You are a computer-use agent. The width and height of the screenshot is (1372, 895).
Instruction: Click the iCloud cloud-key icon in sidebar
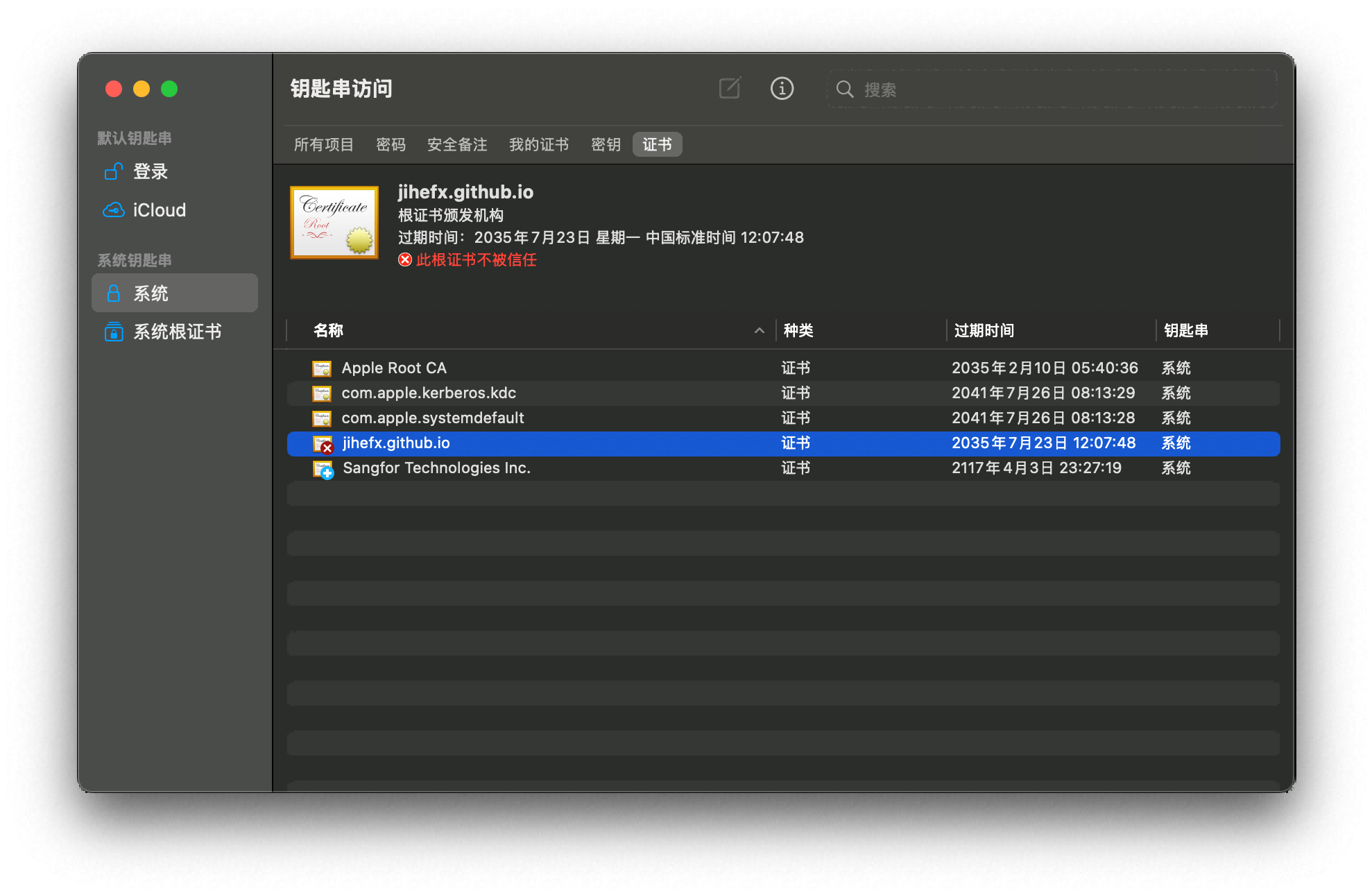(x=113, y=210)
